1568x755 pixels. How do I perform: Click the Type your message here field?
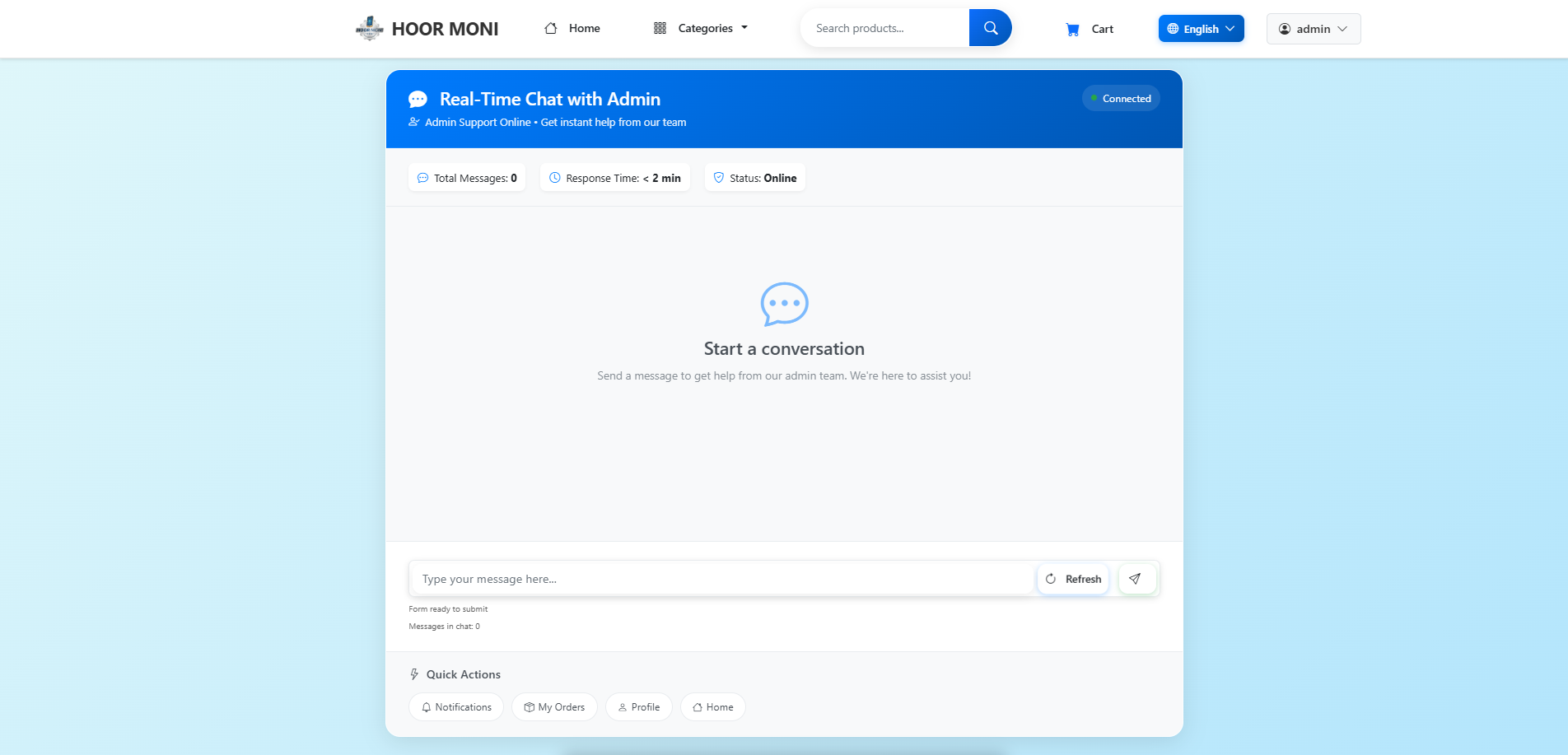point(722,579)
